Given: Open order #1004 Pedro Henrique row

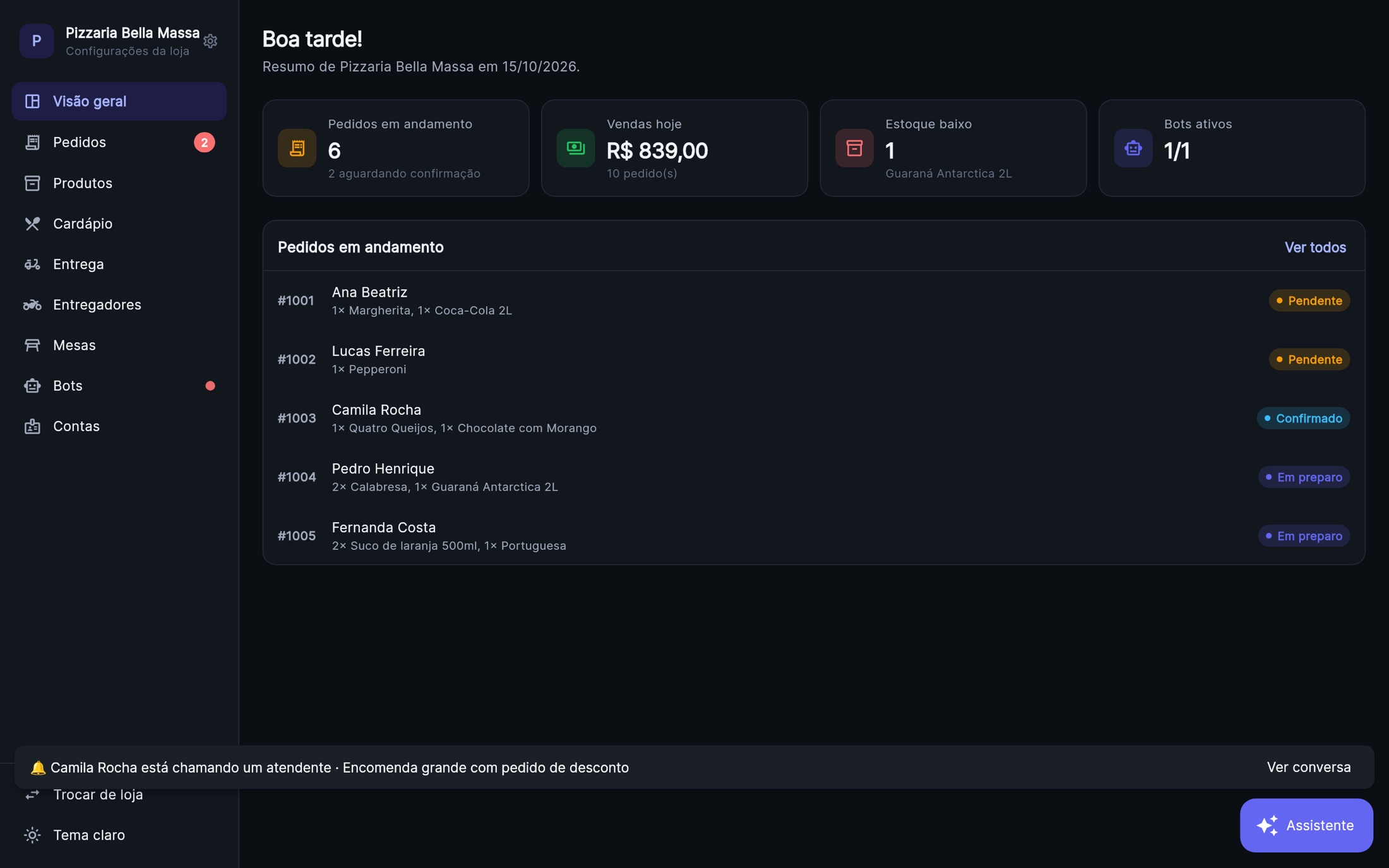Looking at the screenshot, I should point(813,477).
